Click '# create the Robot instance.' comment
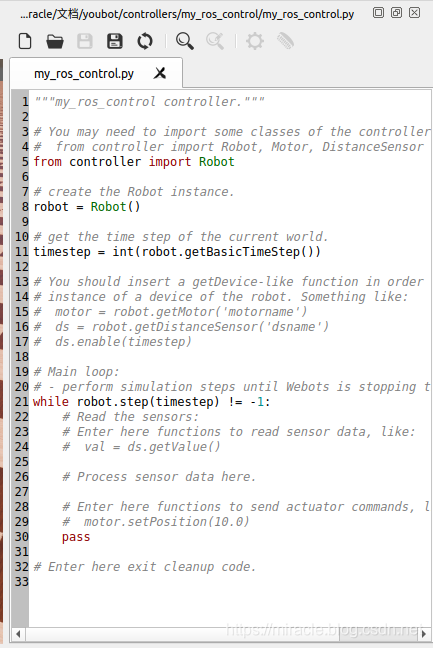Screen dimensions: 433x648 [134, 192]
